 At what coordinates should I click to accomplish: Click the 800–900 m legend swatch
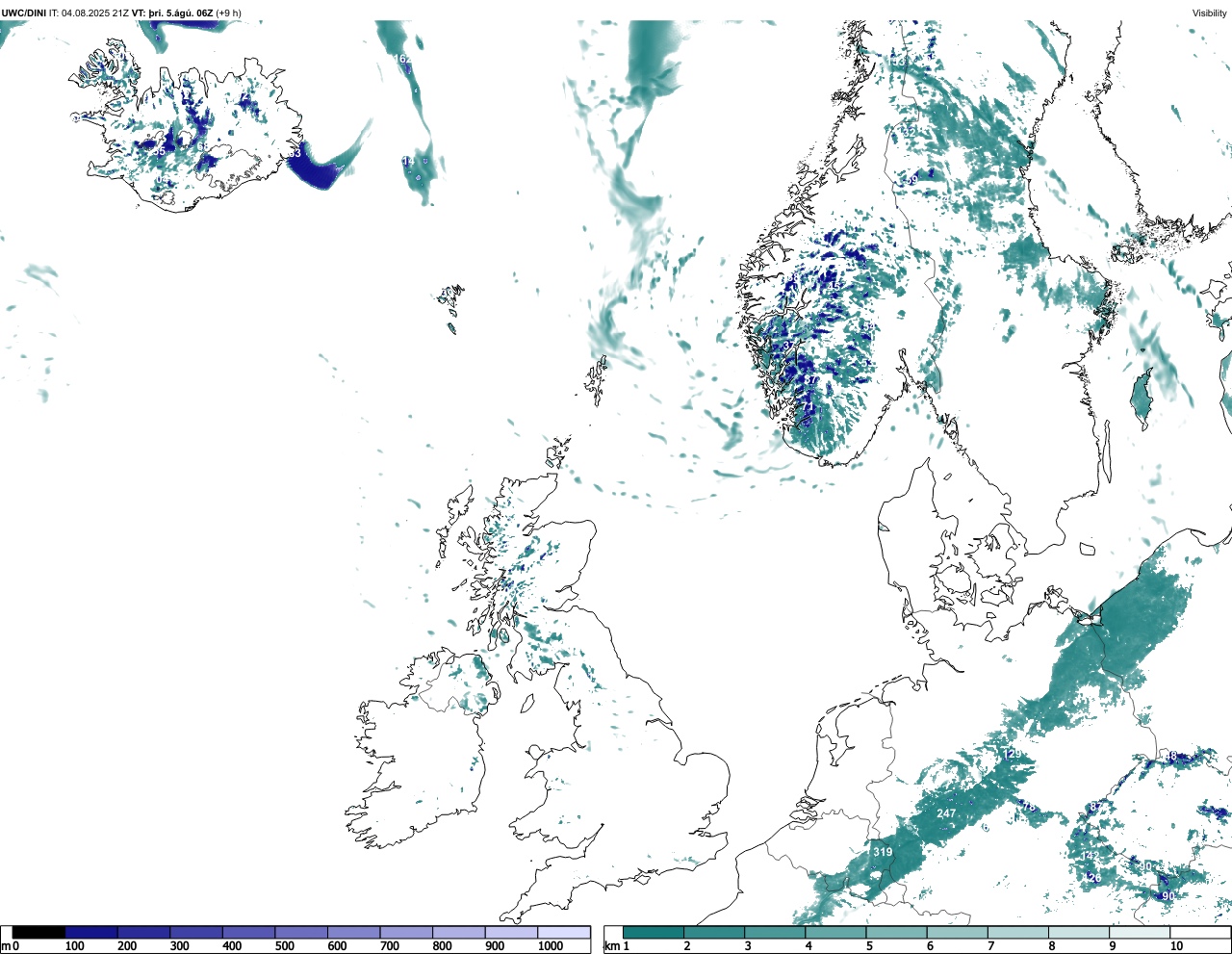point(459,932)
